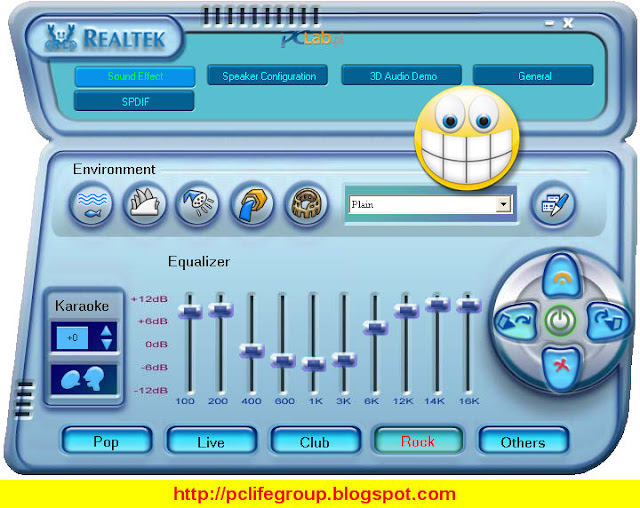Click the top blue button on the equalizer dial
640x508 pixels.
tap(561, 275)
